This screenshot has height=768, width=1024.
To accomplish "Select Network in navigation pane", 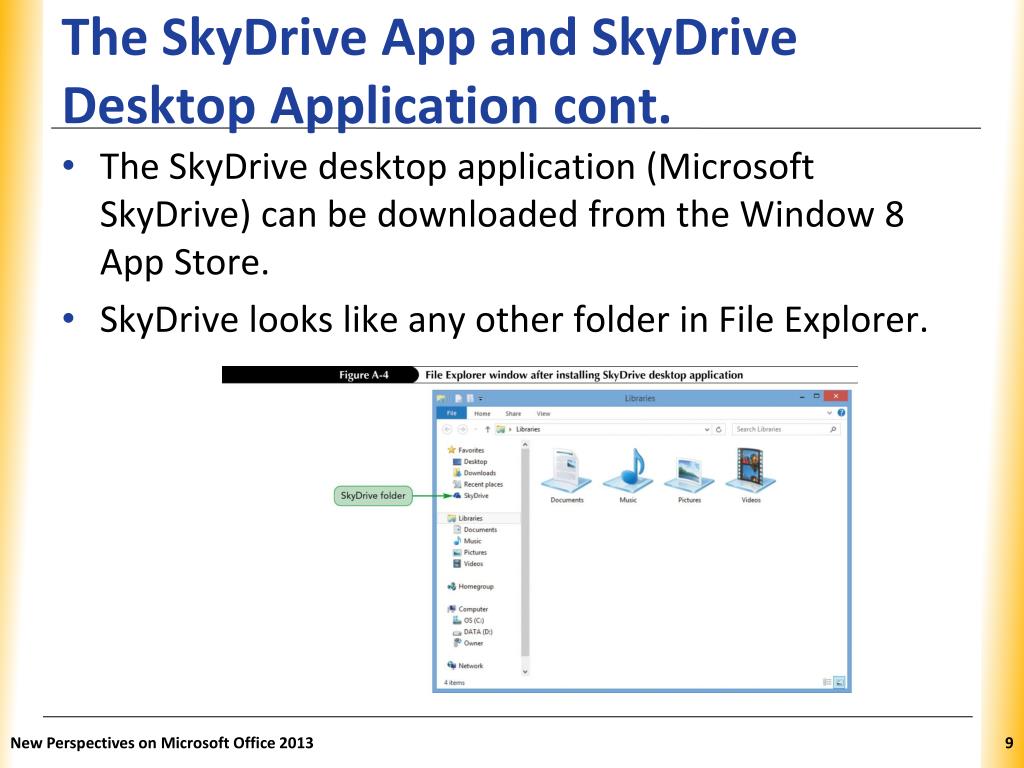I will point(466,665).
